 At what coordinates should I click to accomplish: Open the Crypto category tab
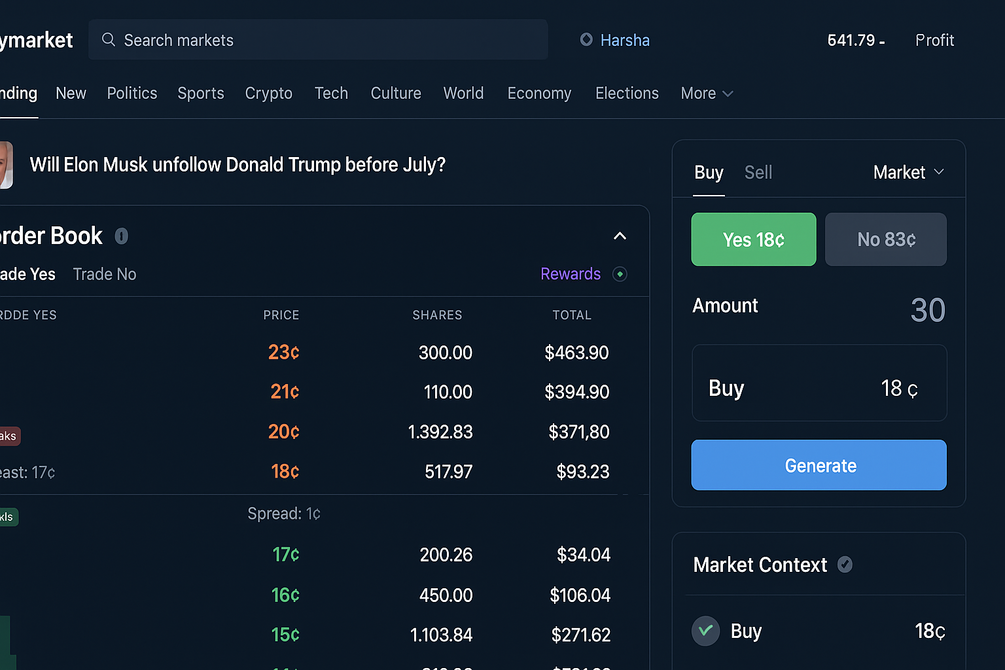[268, 93]
